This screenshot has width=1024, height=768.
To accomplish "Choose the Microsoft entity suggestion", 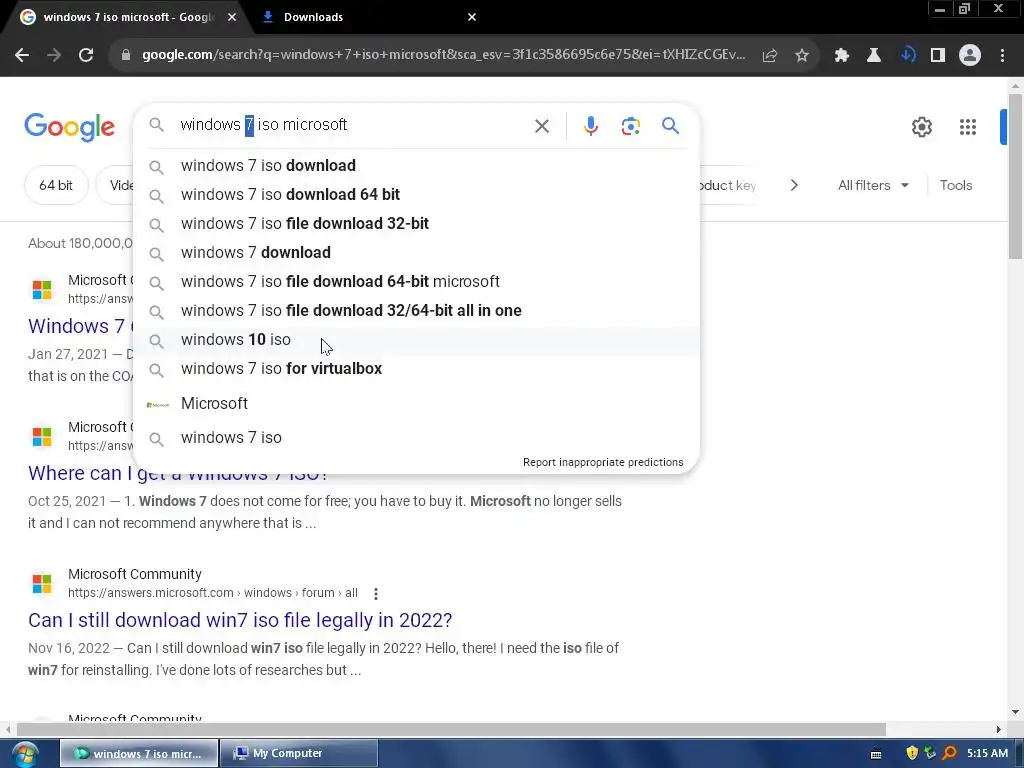I will pyautogui.click(x=416, y=404).
